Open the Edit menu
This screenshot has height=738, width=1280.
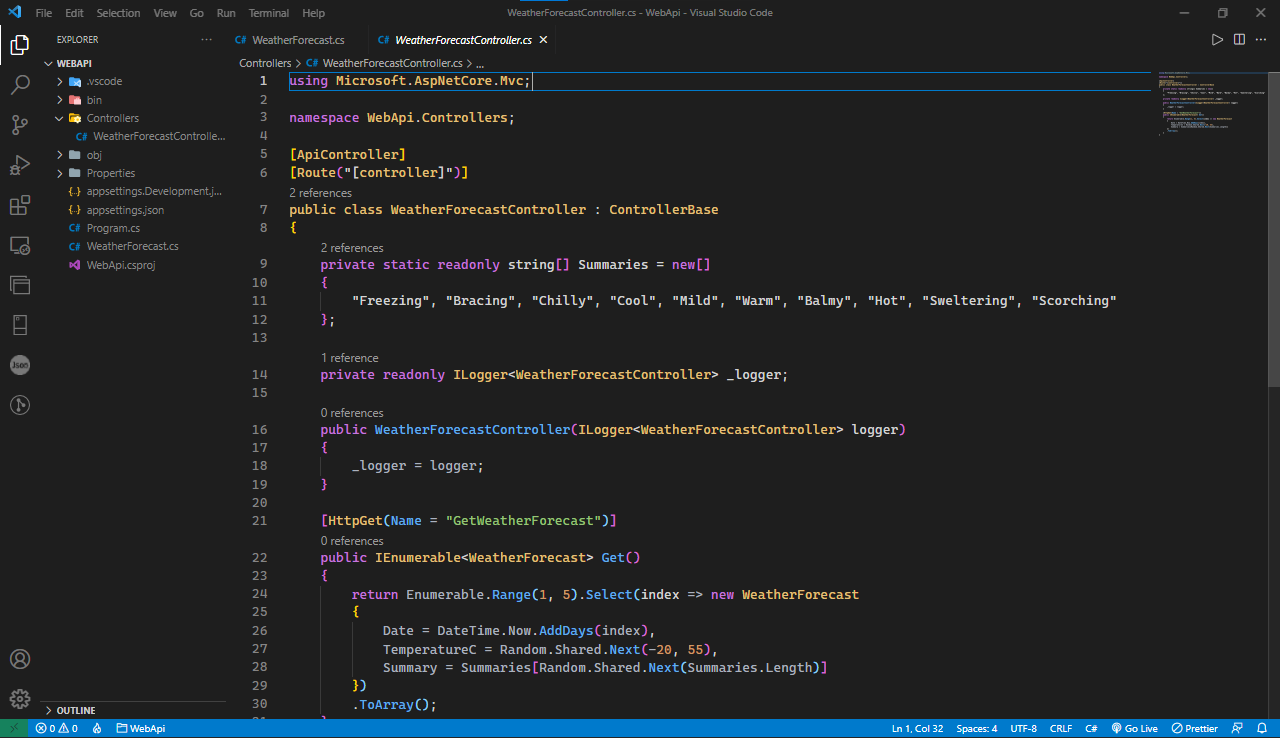click(x=74, y=13)
